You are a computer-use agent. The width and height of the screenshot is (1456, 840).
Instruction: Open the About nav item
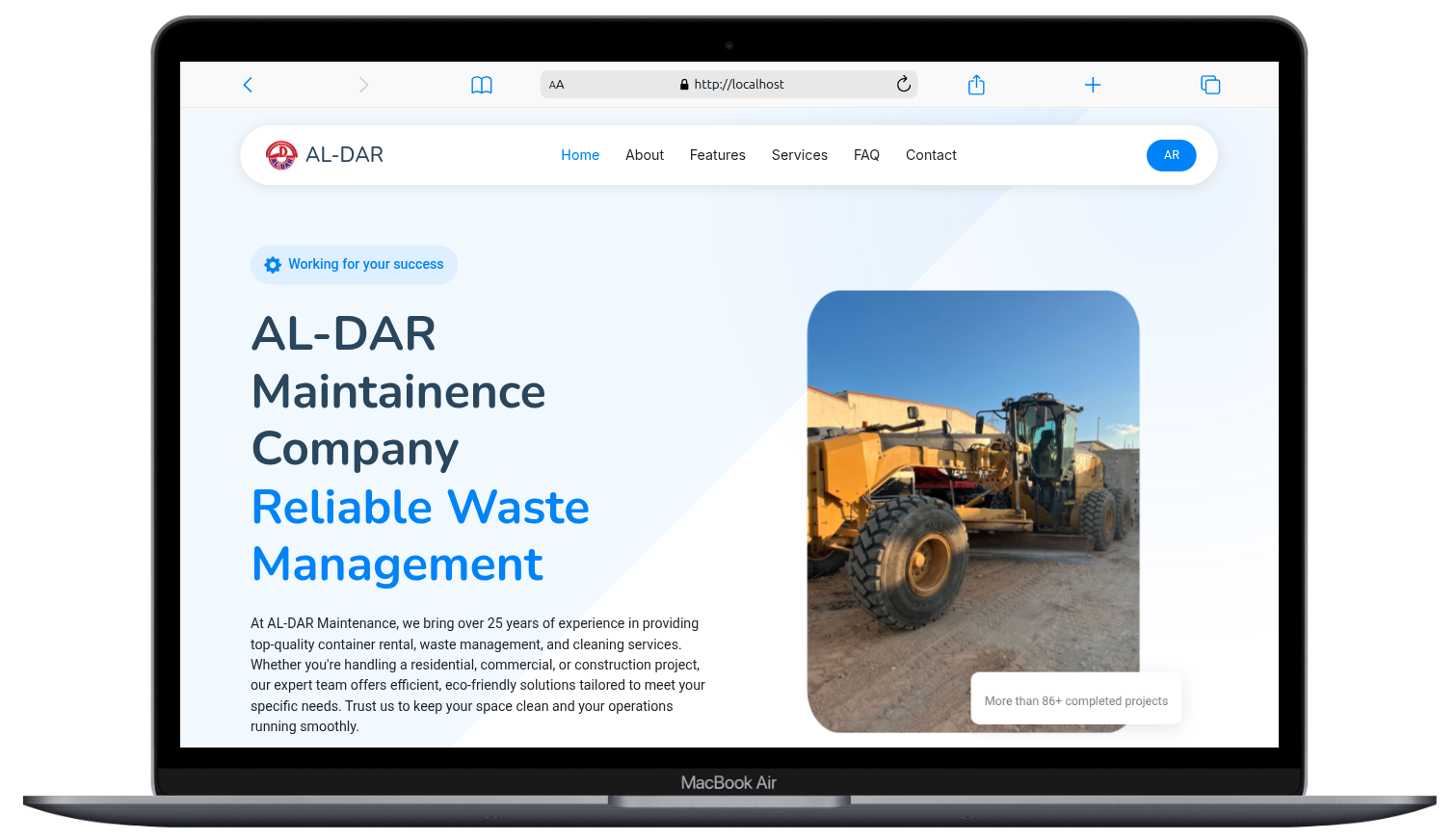[645, 155]
